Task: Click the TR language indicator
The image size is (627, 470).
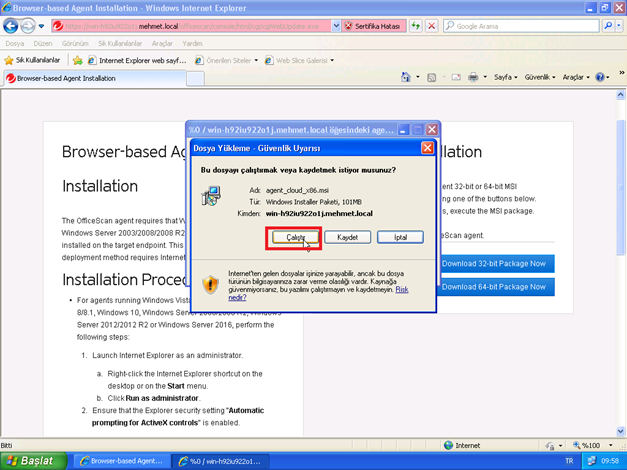Action: point(569,461)
